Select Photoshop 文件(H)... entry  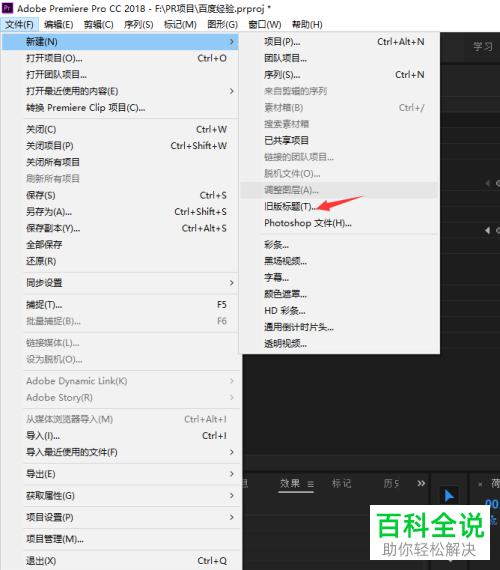click(x=339, y=223)
